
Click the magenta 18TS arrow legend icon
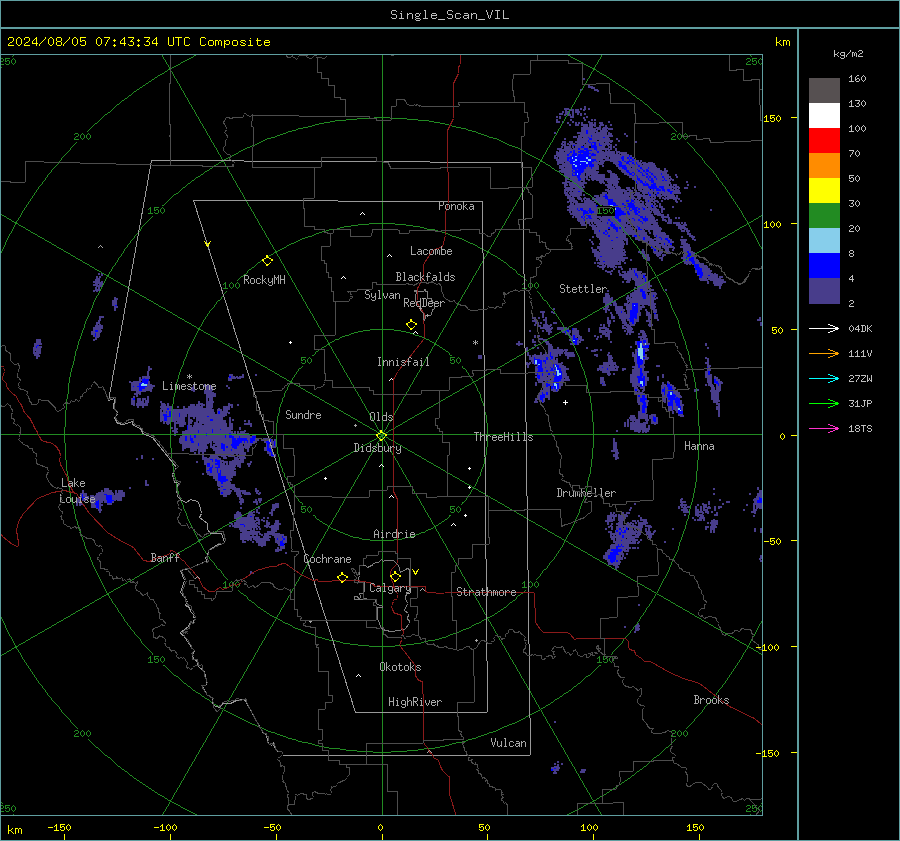pyautogui.click(x=824, y=429)
